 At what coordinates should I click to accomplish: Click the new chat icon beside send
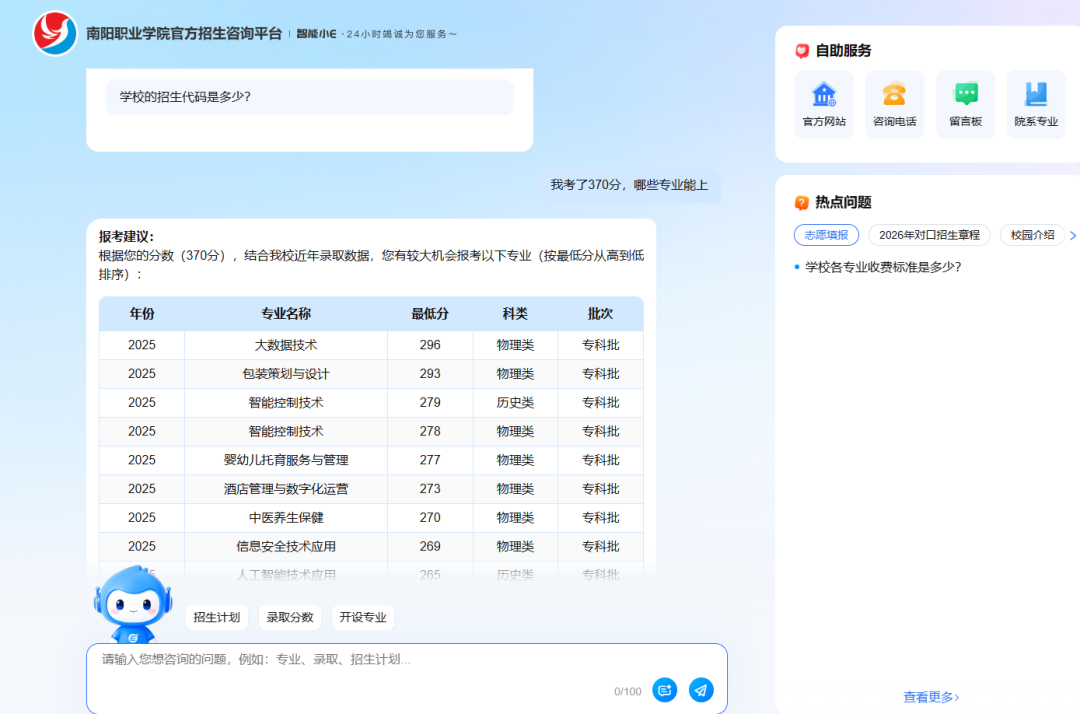(x=664, y=690)
